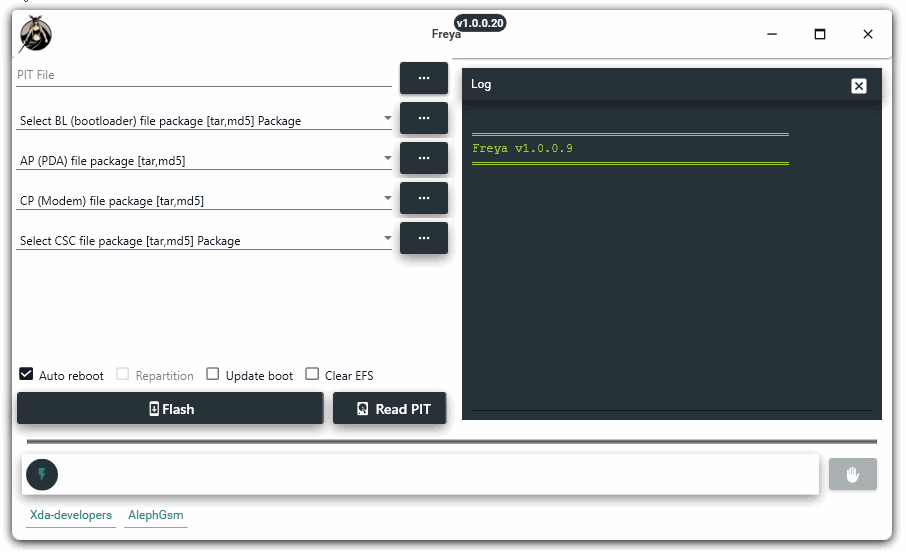This screenshot has height=552, width=906.
Task: Uncheck the Auto reboot checkbox
Action: pos(26,374)
